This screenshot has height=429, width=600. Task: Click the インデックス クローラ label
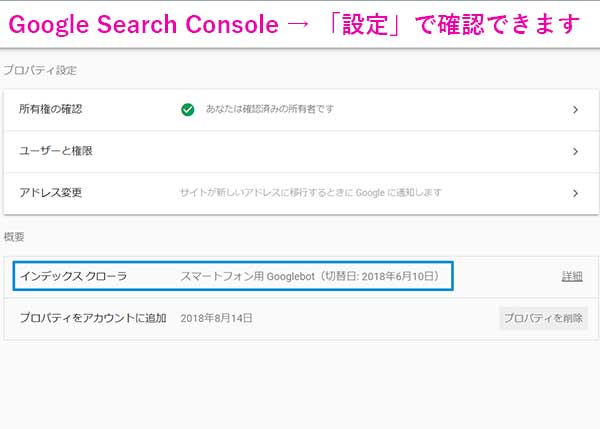(73, 276)
